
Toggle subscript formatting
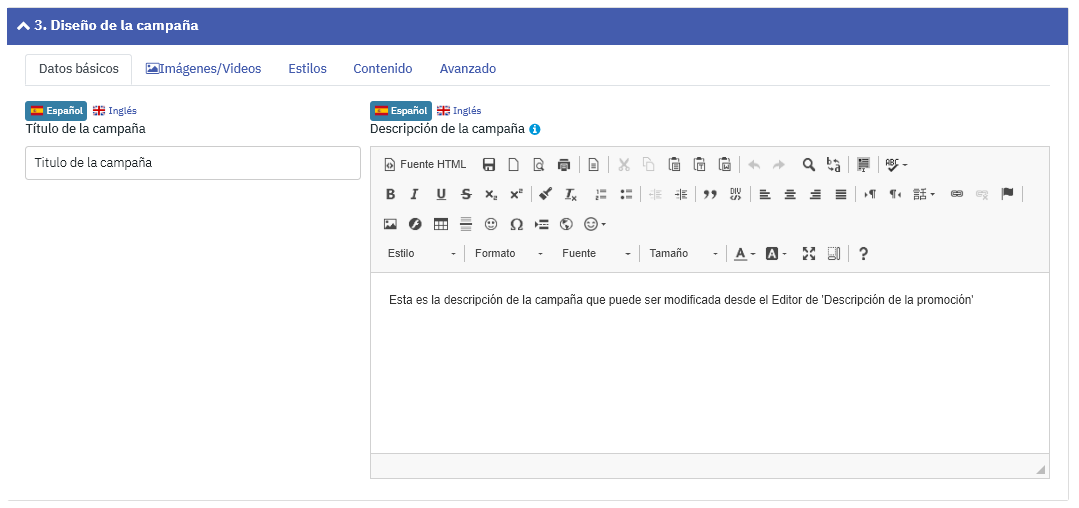[x=491, y=194]
